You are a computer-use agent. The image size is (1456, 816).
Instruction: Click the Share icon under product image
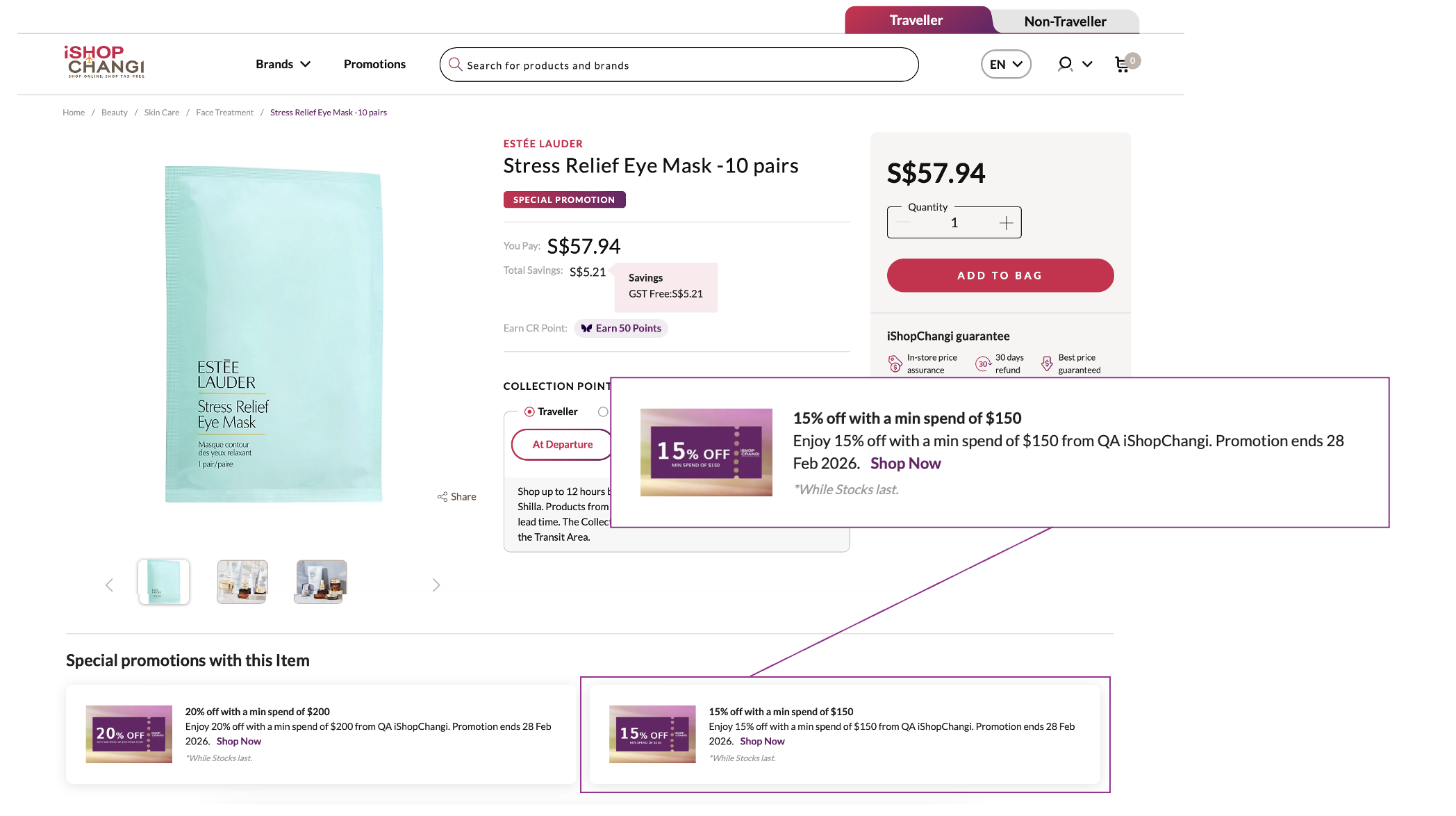point(442,496)
